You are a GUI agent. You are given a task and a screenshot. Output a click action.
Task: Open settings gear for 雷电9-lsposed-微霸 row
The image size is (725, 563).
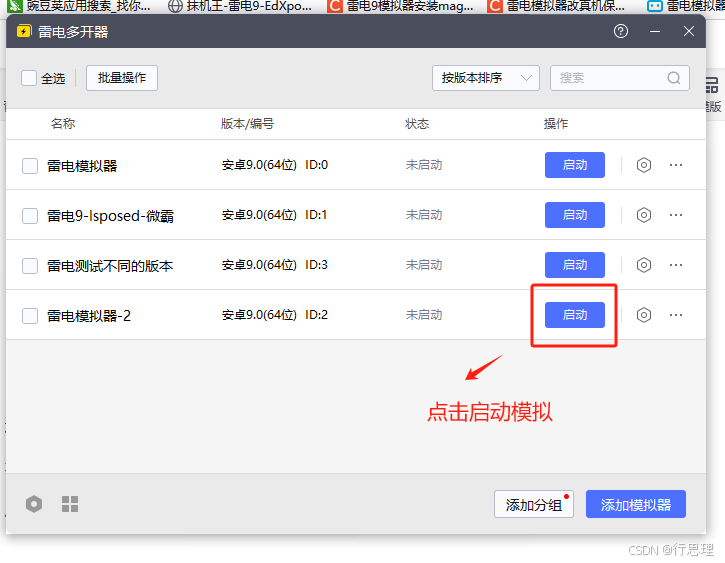click(x=644, y=215)
